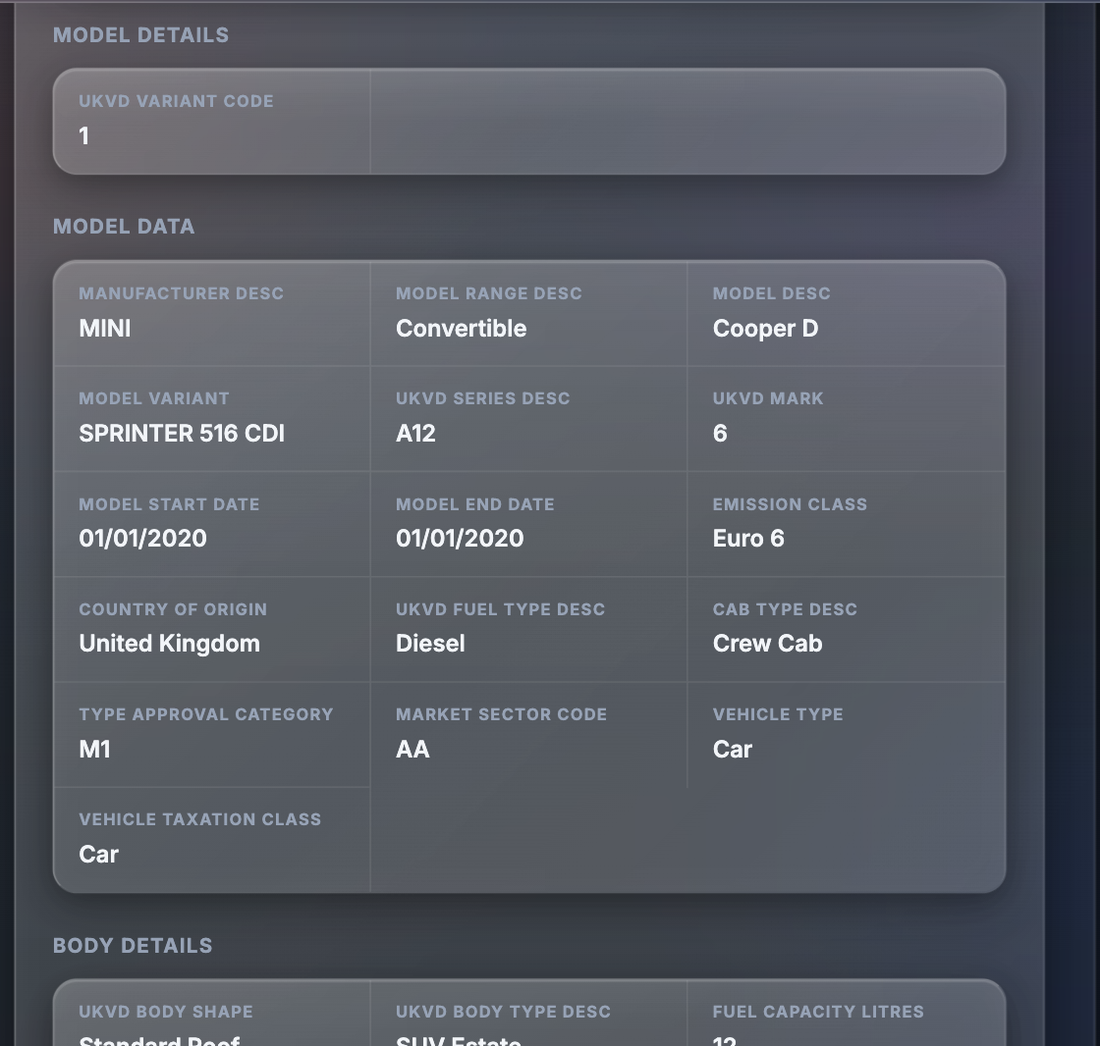Screen dimensions: 1100x1046
Task: Select the vehicle type value Car
Action: (x=732, y=749)
